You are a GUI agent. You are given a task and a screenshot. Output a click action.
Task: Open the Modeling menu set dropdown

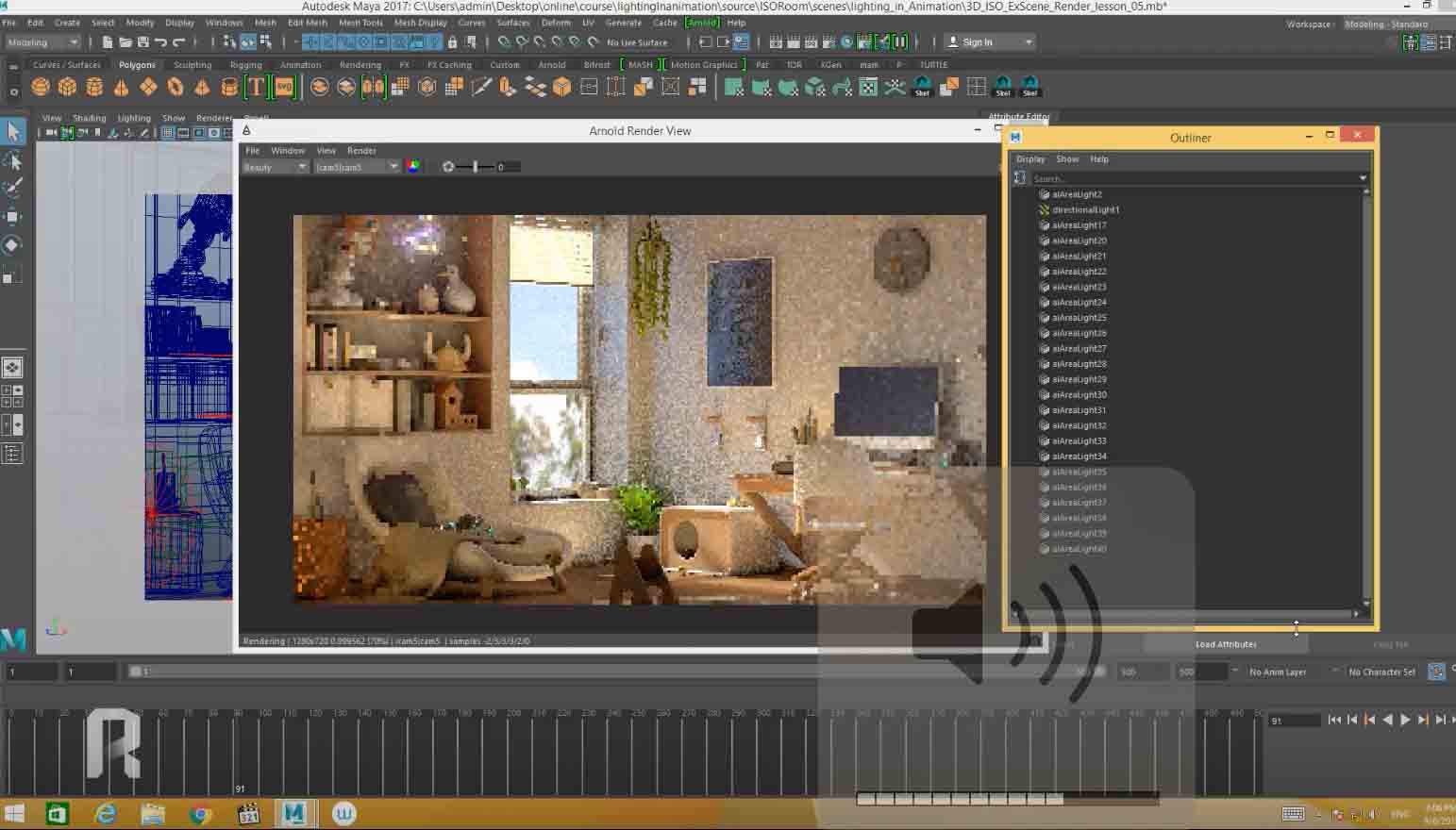[x=42, y=42]
